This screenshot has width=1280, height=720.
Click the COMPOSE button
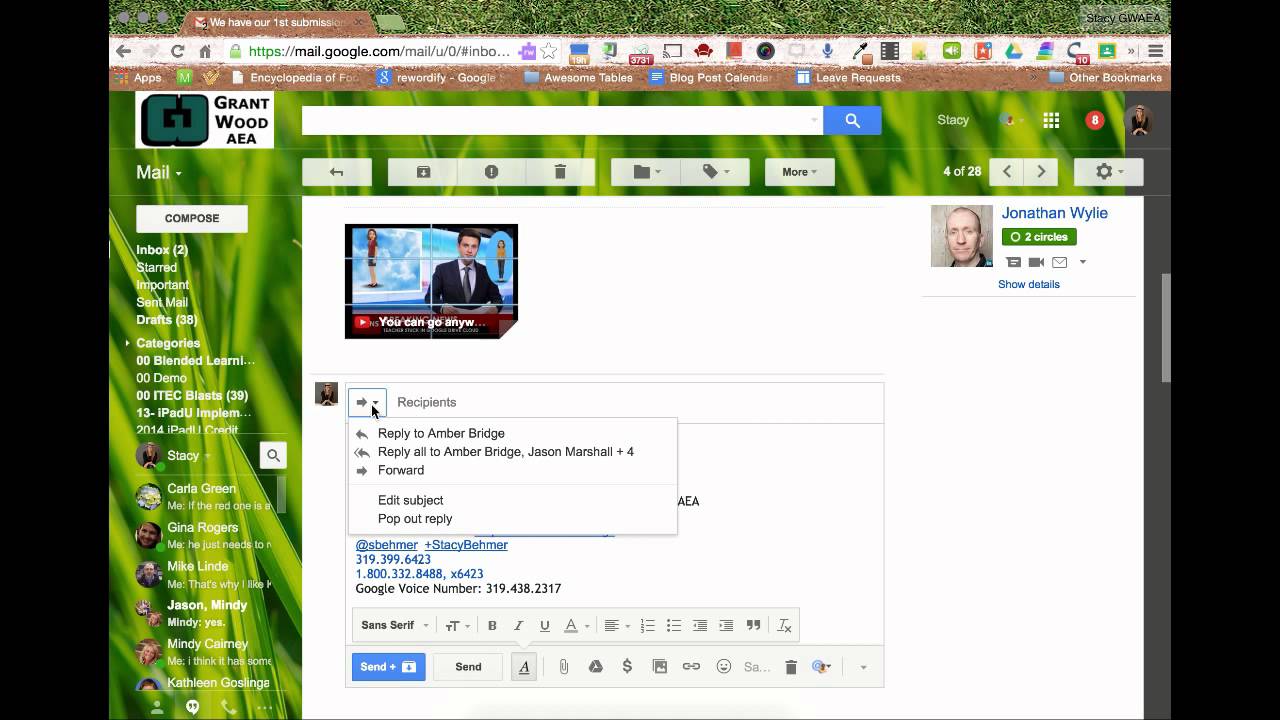tap(192, 218)
